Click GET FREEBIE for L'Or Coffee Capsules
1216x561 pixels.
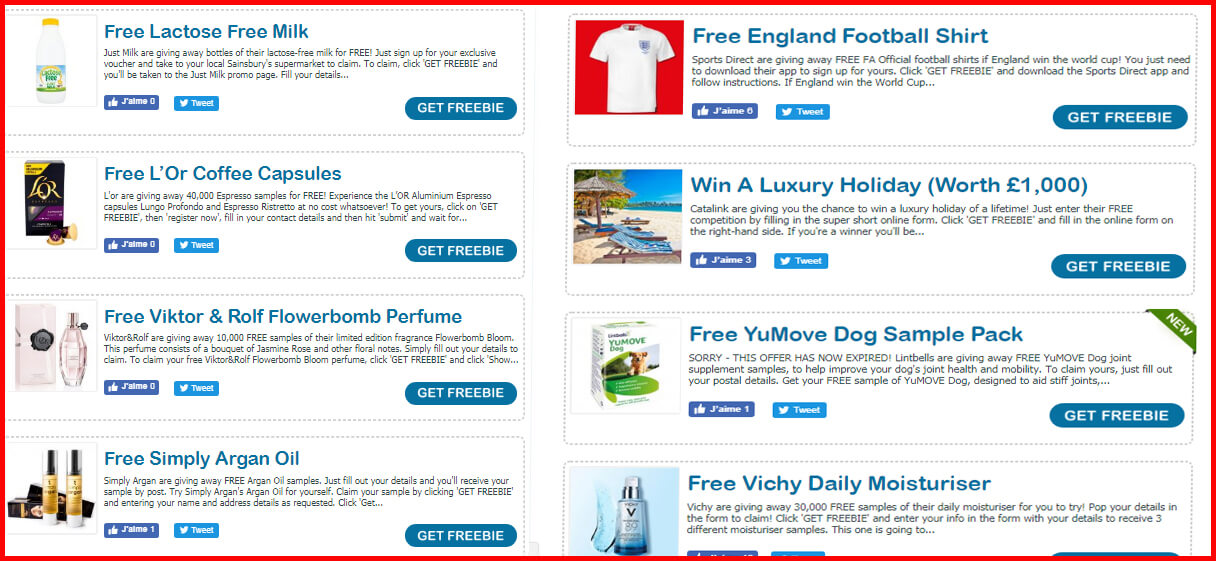461,250
